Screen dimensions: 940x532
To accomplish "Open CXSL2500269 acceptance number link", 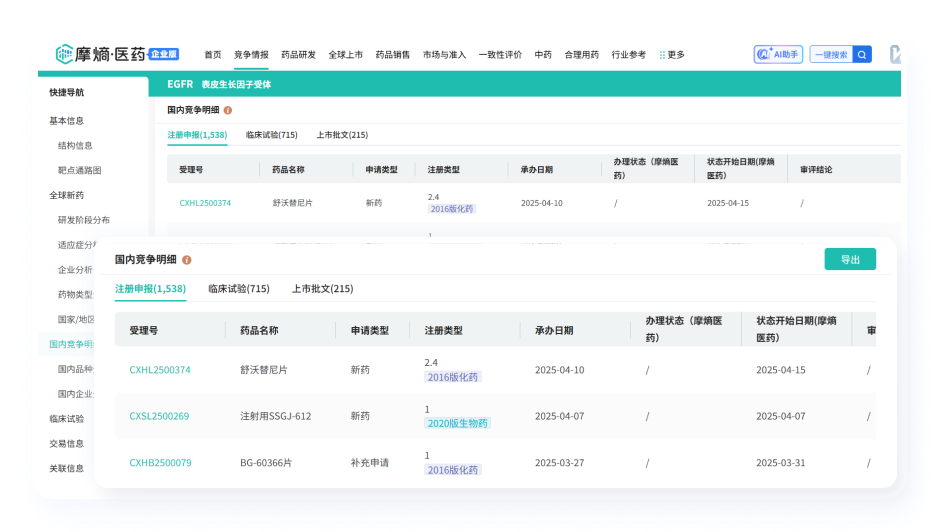I will pyautogui.click(x=159, y=416).
